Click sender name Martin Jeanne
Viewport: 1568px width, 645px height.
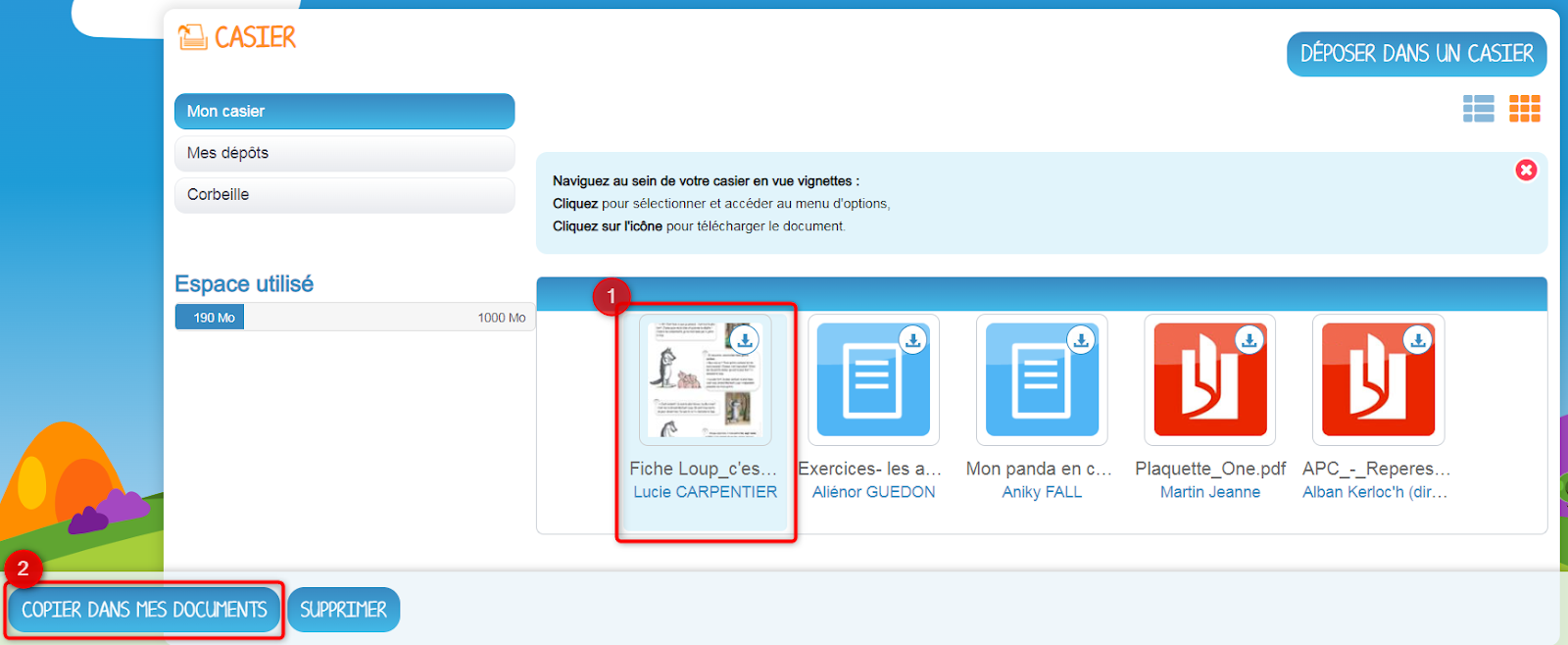(x=1209, y=492)
